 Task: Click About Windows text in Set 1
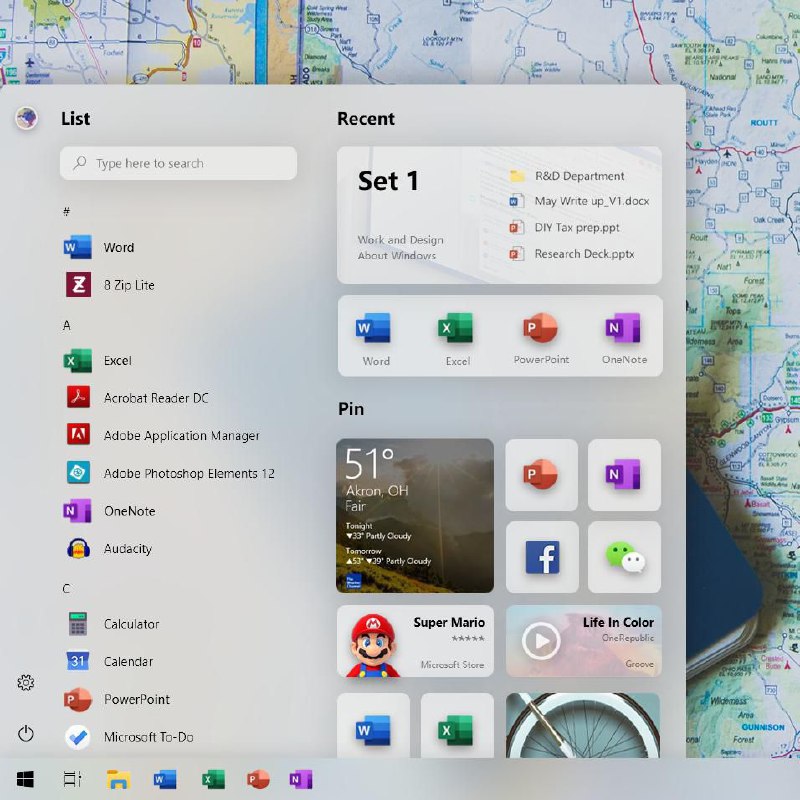pyautogui.click(x=396, y=255)
